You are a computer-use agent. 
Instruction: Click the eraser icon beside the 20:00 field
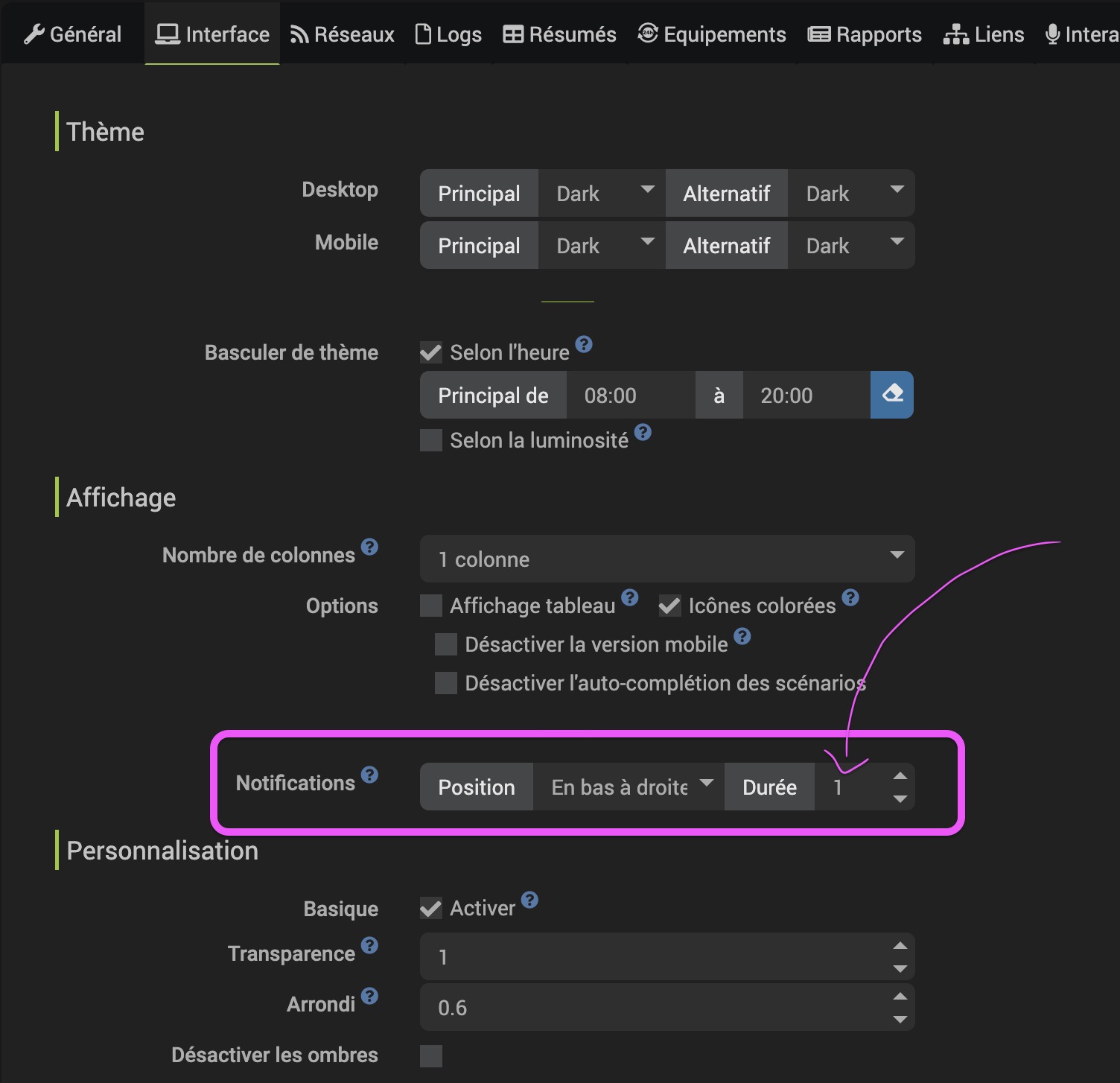tap(891, 395)
